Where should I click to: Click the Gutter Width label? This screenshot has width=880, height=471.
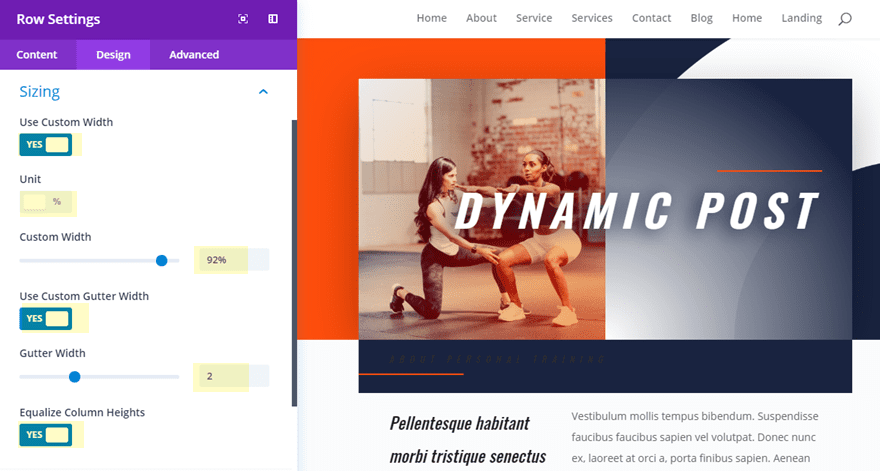tap(52, 353)
